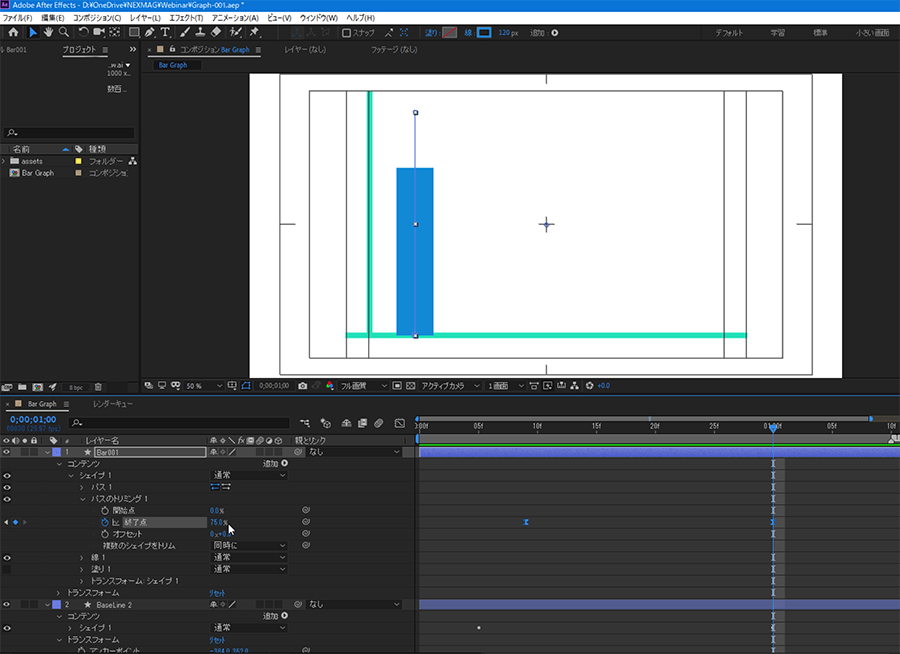The width and height of the screenshot is (900, 654).
Task: Select the Type (T) tool
Action: 164,32
